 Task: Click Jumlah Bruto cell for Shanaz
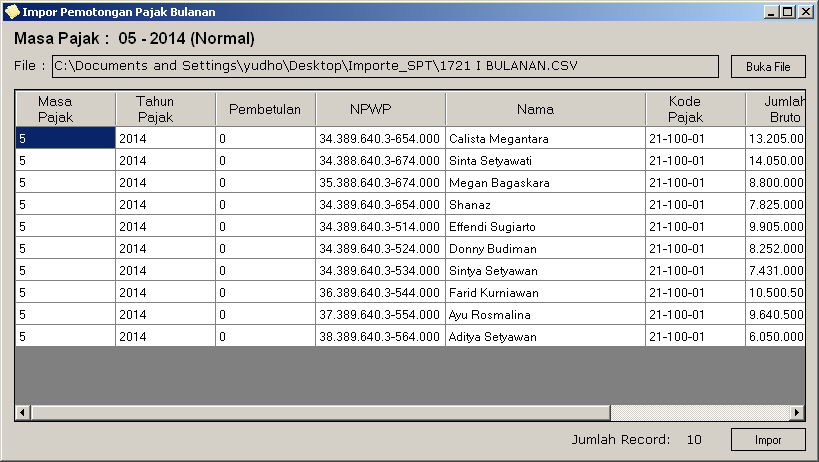(775, 204)
